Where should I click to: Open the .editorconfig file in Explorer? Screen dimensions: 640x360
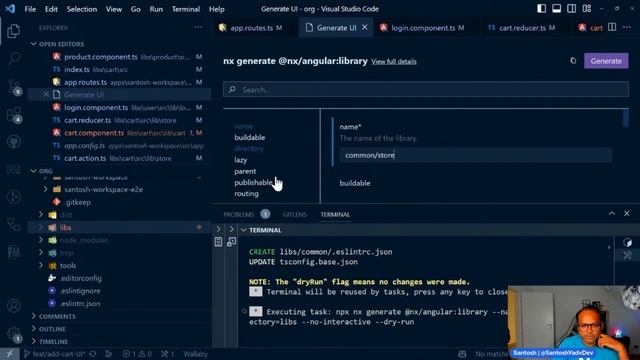(80, 278)
